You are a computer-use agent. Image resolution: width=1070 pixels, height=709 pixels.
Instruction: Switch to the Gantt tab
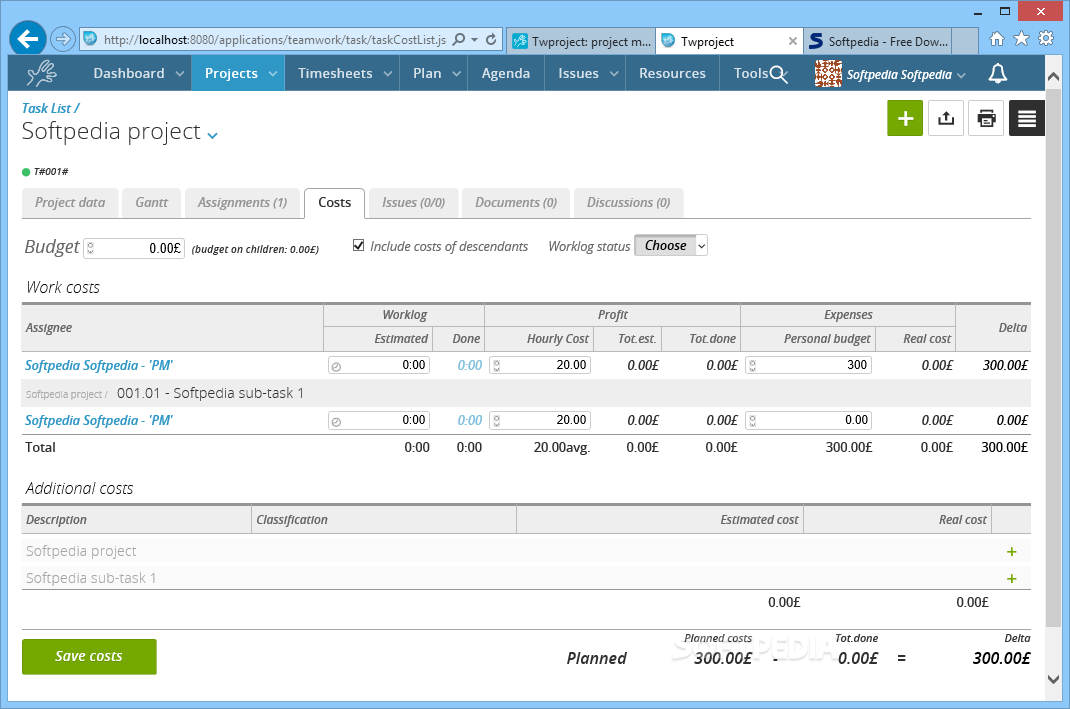tap(151, 203)
